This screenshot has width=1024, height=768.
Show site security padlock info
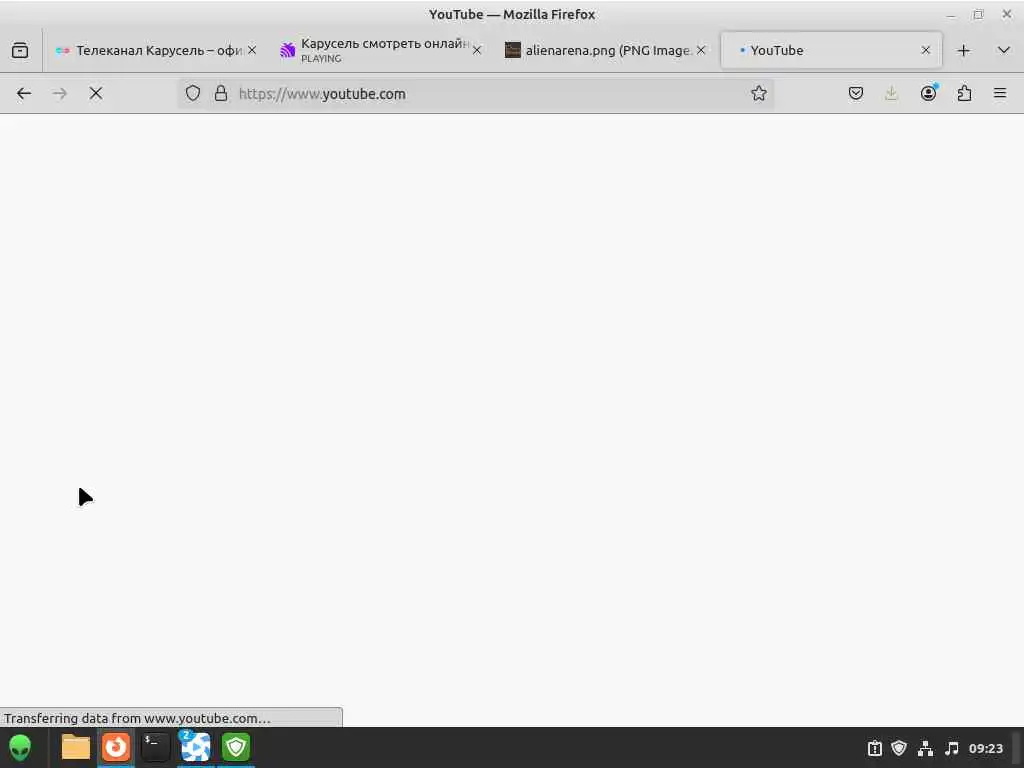pyautogui.click(x=221, y=93)
